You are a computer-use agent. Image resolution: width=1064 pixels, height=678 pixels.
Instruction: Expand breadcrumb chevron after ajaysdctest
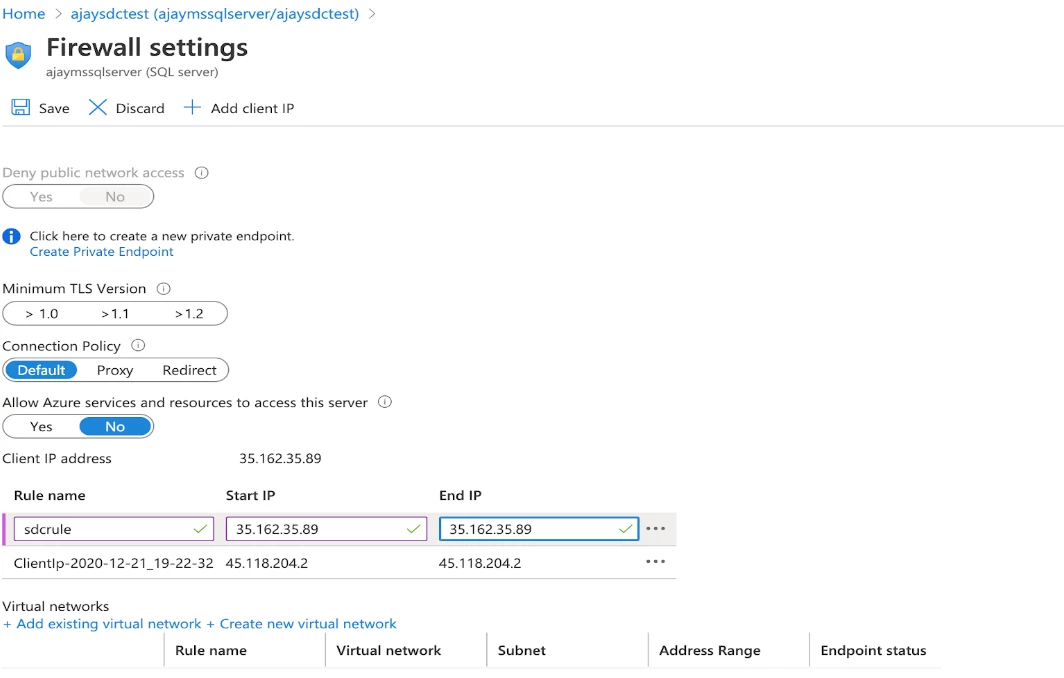(x=371, y=14)
